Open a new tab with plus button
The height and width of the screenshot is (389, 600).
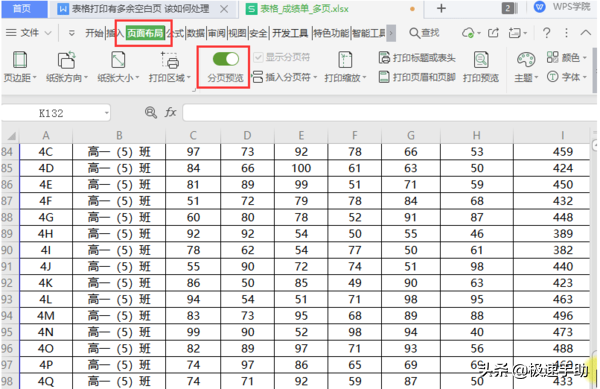point(441,8)
